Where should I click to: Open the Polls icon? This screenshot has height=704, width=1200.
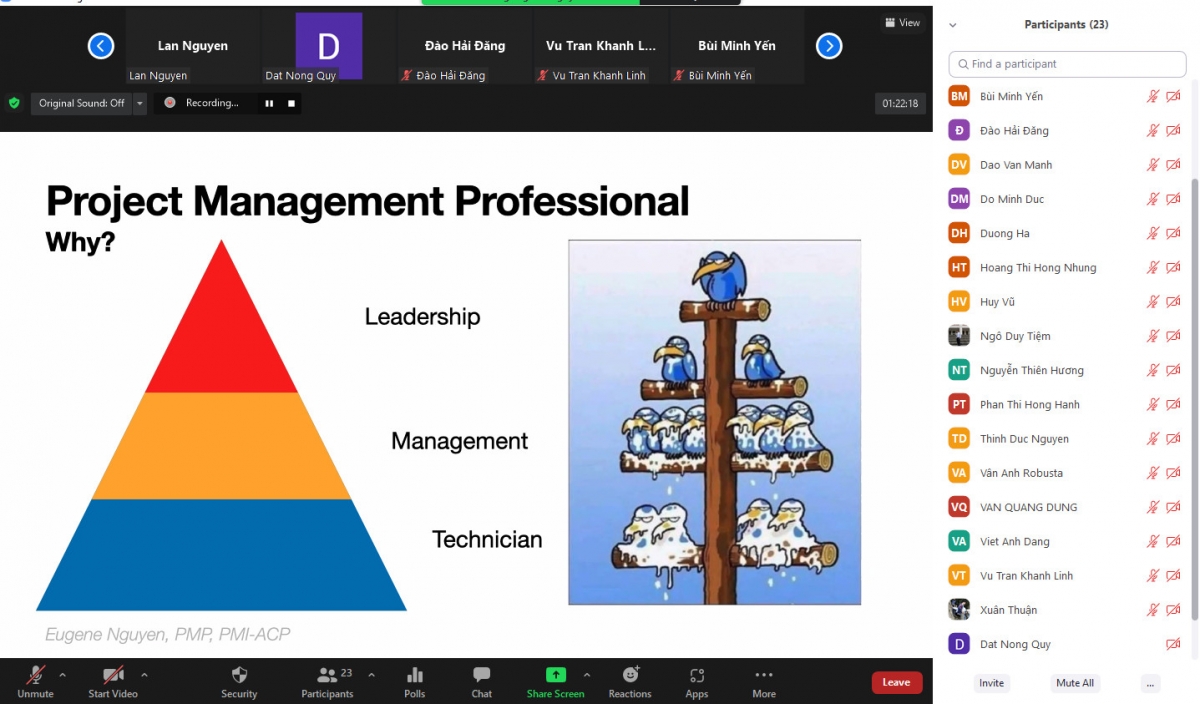point(415,675)
